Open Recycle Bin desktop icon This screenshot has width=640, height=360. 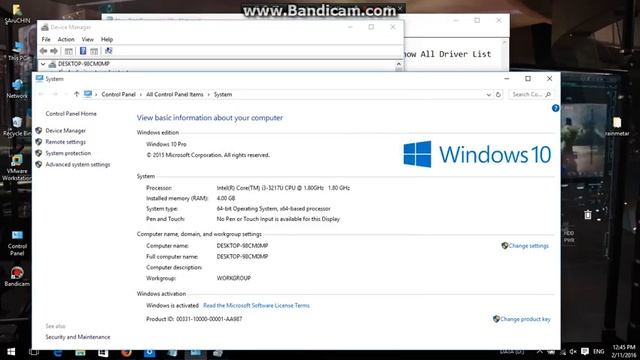[17, 127]
